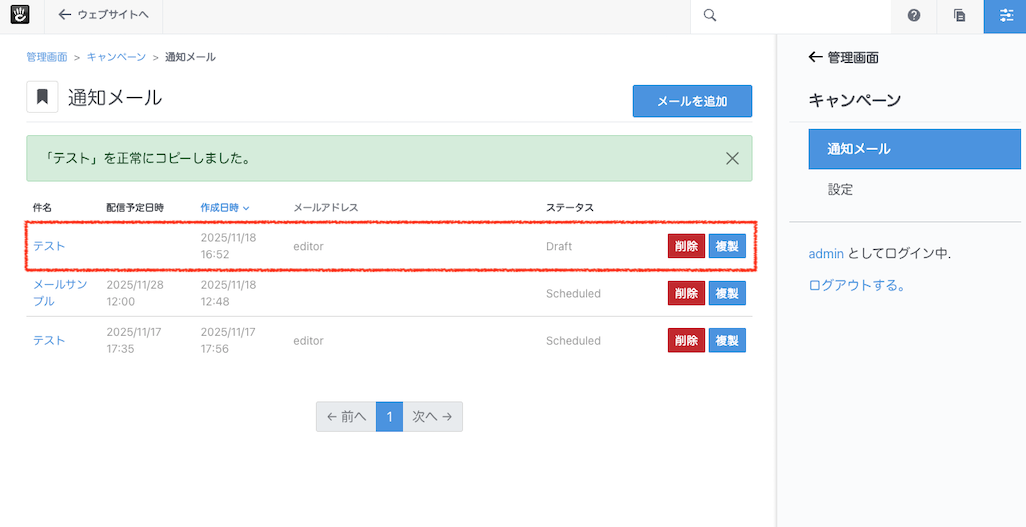Delete the Draft テスト mail

tap(686, 246)
